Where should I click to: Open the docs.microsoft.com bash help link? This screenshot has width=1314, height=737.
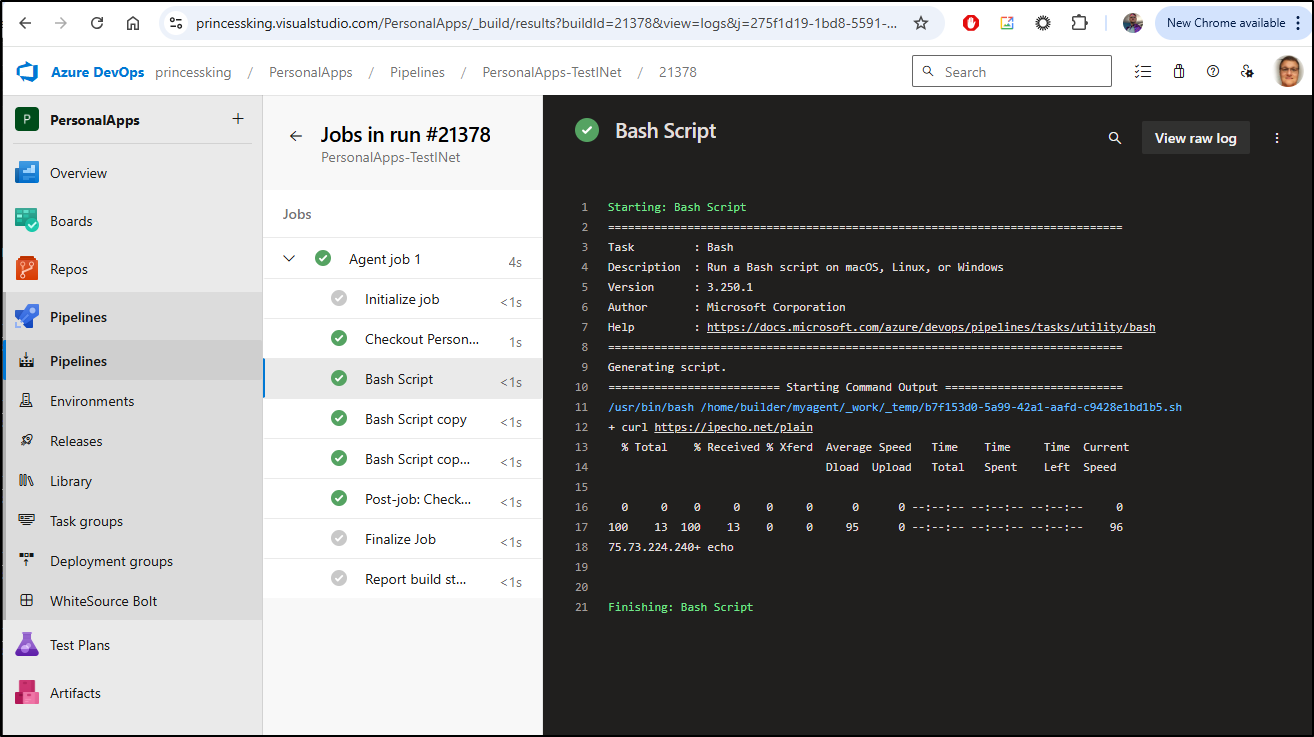931,327
